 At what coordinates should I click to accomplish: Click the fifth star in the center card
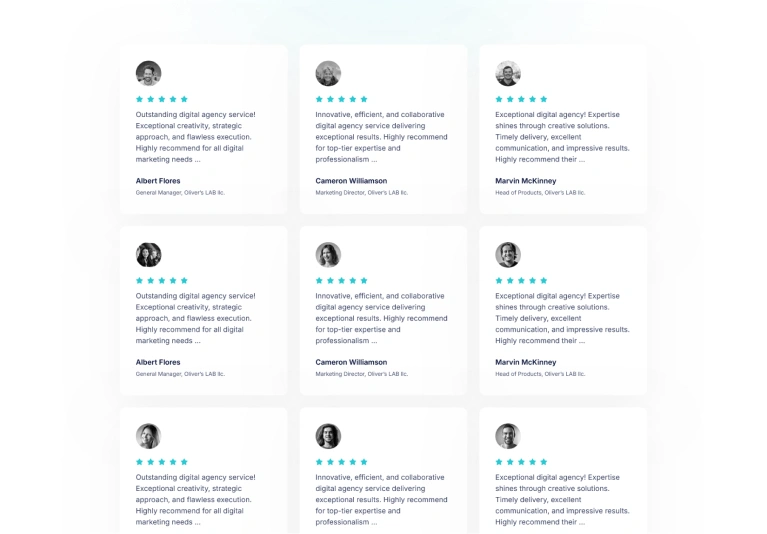(364, 281)
